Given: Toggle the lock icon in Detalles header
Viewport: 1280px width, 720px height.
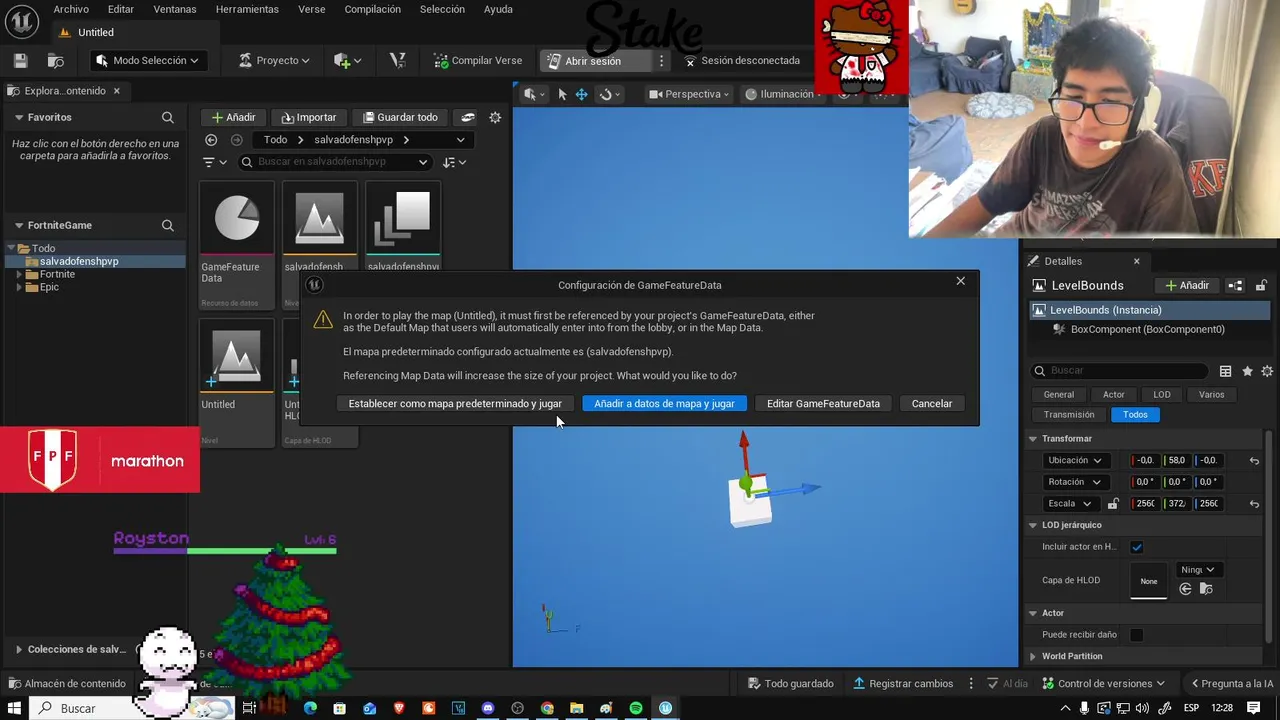Looking at the screenshot, I should point(1261,286).
